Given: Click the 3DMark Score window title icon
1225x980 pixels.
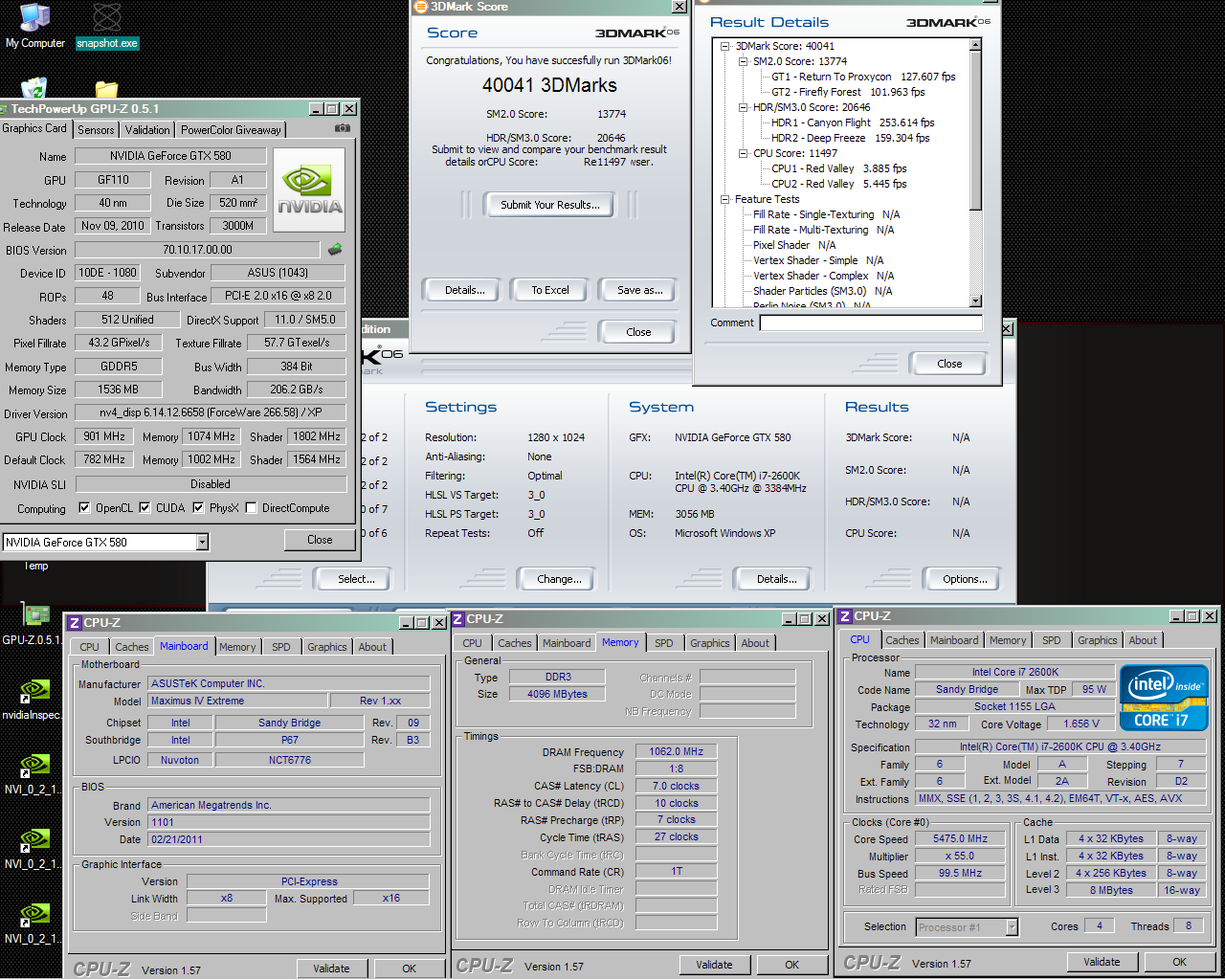Looking at the screenshot, I should tap(420, 7).
